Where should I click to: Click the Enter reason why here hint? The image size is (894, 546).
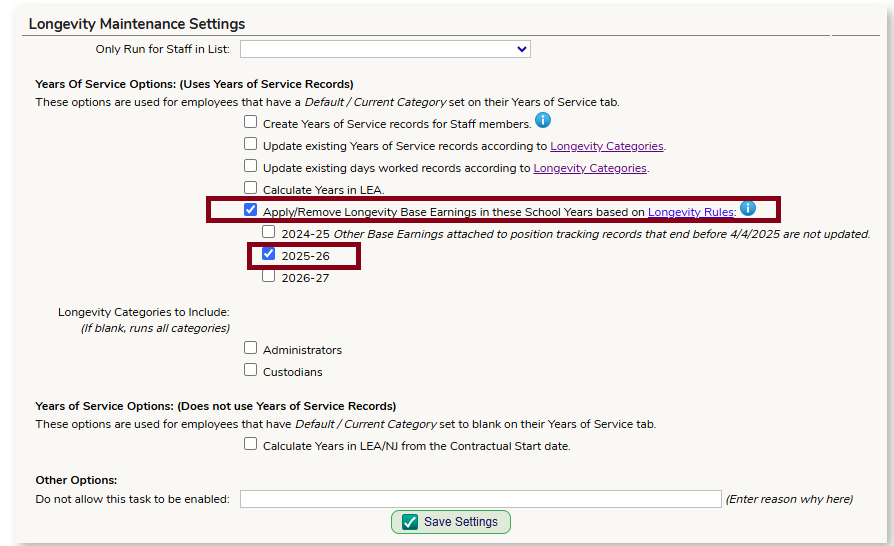(790, 499)
